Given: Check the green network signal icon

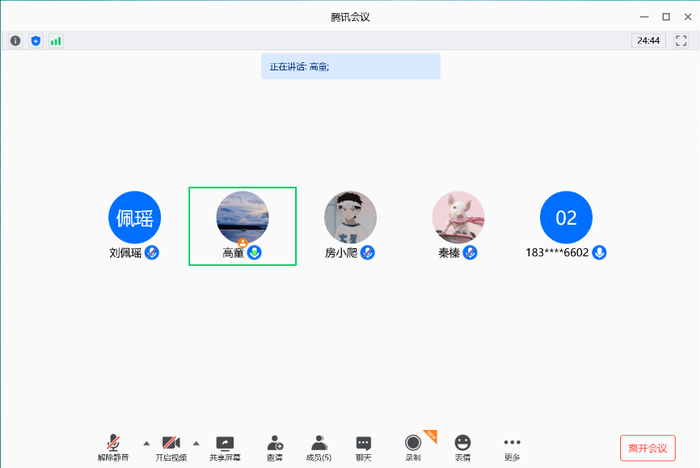Looking at the screenshot, I should [56, 41].
